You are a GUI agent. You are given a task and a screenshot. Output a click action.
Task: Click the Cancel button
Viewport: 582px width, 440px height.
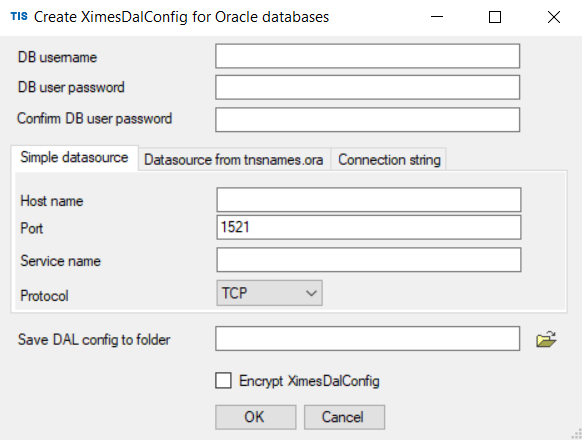(x=344, y=417)
